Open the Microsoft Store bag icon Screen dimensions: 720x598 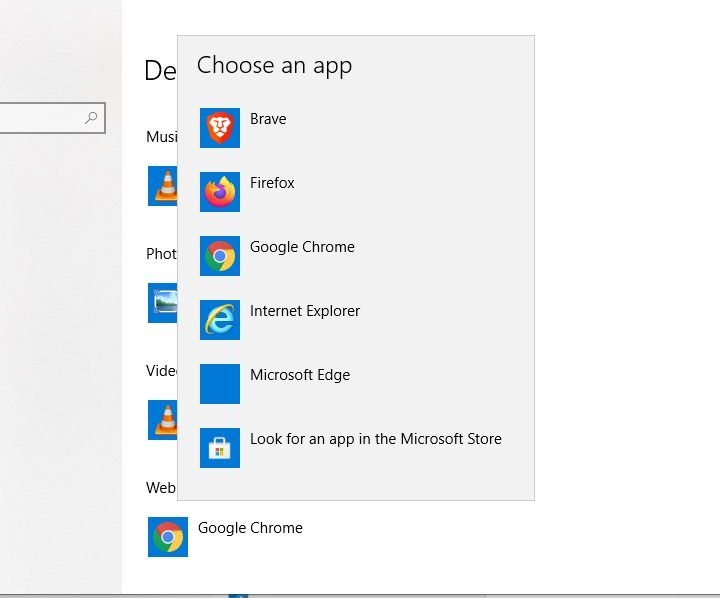[219, 448]
